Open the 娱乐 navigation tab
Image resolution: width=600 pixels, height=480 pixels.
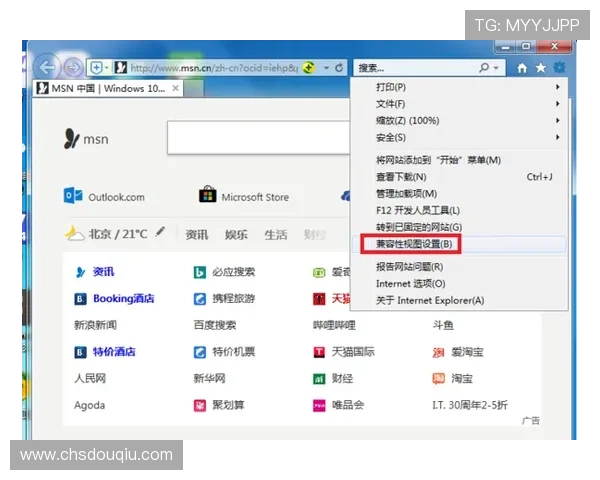coord(236,235)
